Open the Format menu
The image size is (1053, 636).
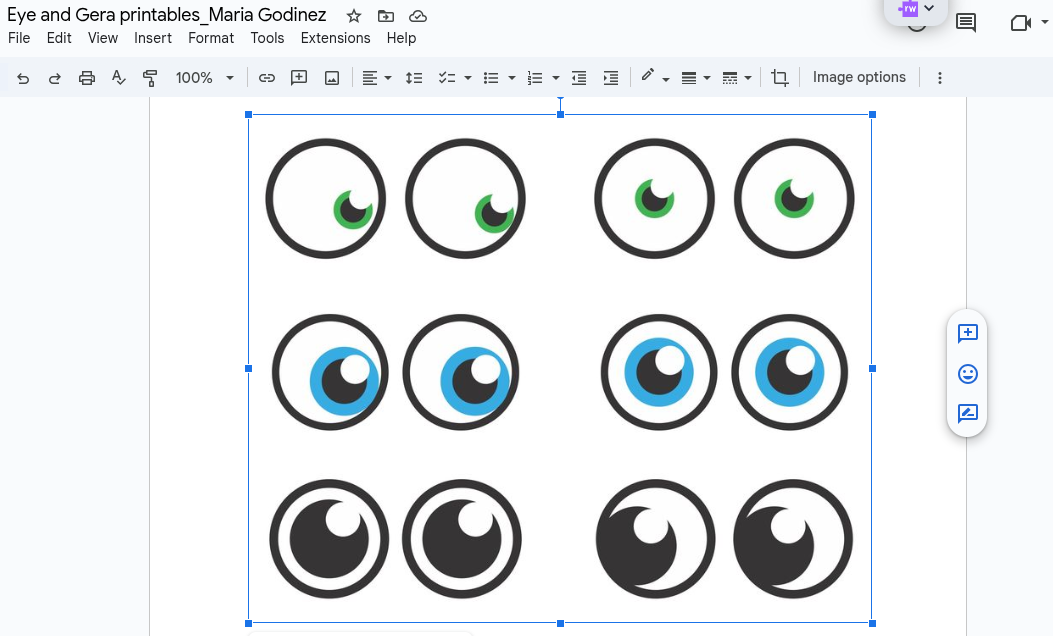[211, 38]
